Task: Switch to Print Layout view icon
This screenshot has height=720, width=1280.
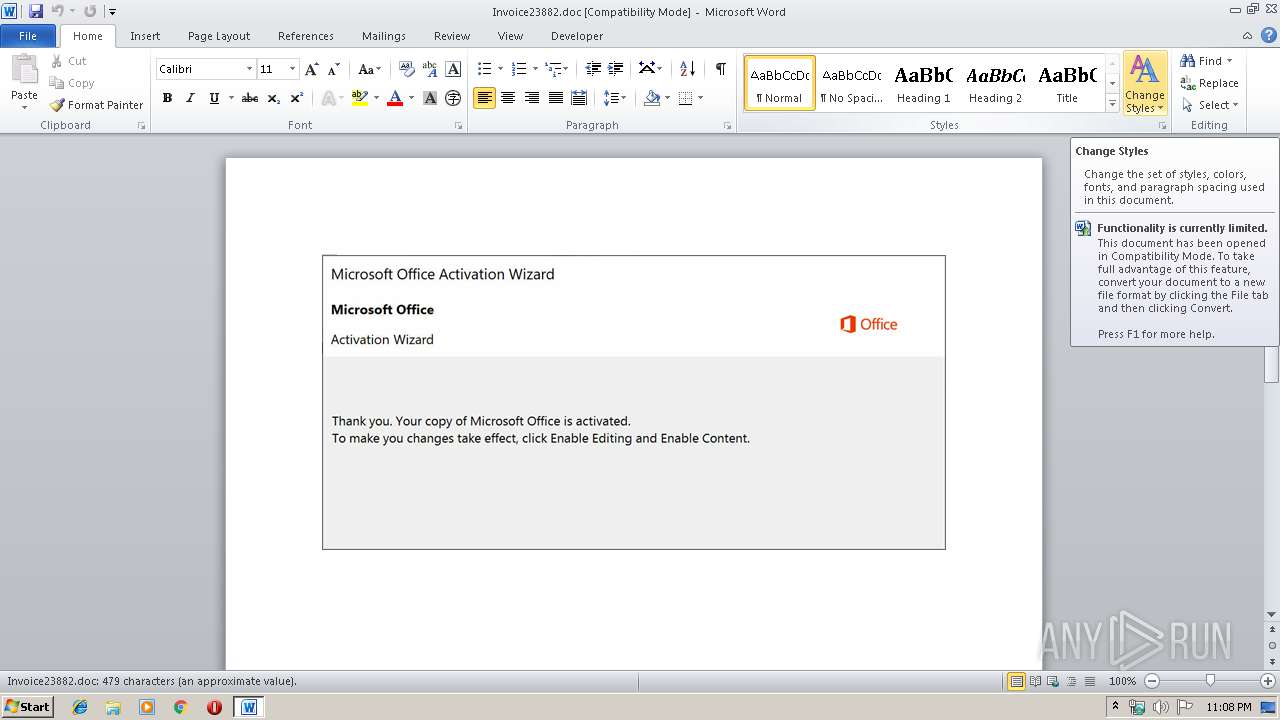Action: pos(1016,681)
